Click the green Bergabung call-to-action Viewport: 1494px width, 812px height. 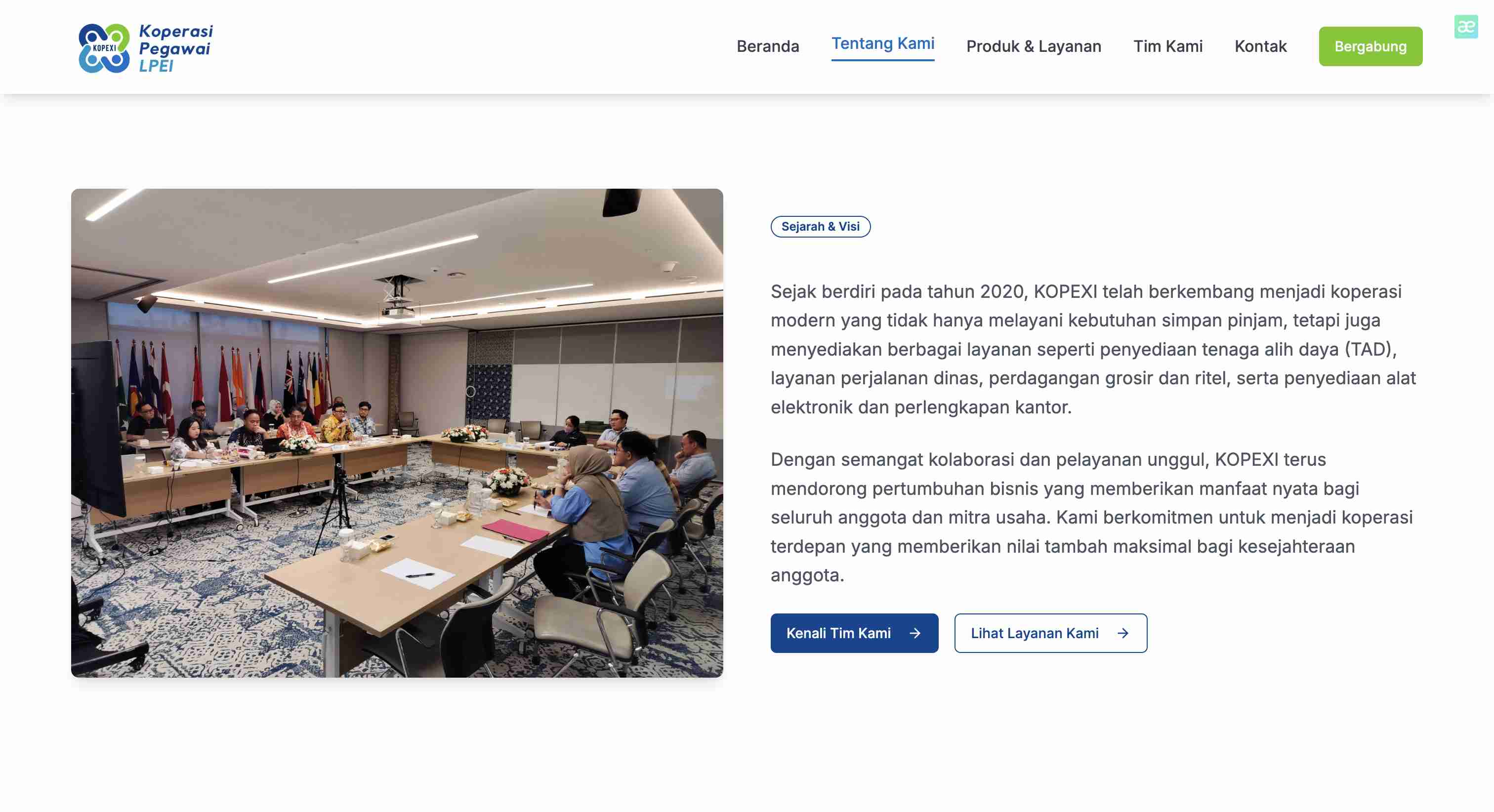point(1370,46)
